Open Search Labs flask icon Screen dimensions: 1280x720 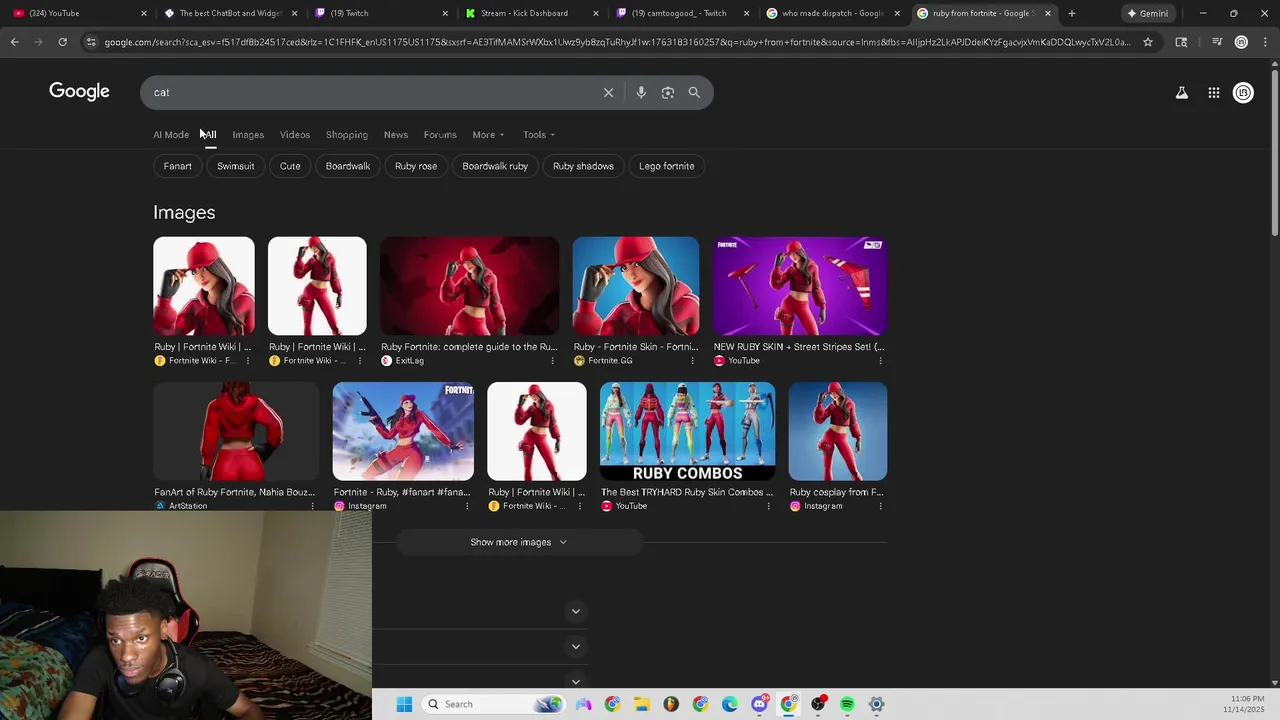point(1181,93)
